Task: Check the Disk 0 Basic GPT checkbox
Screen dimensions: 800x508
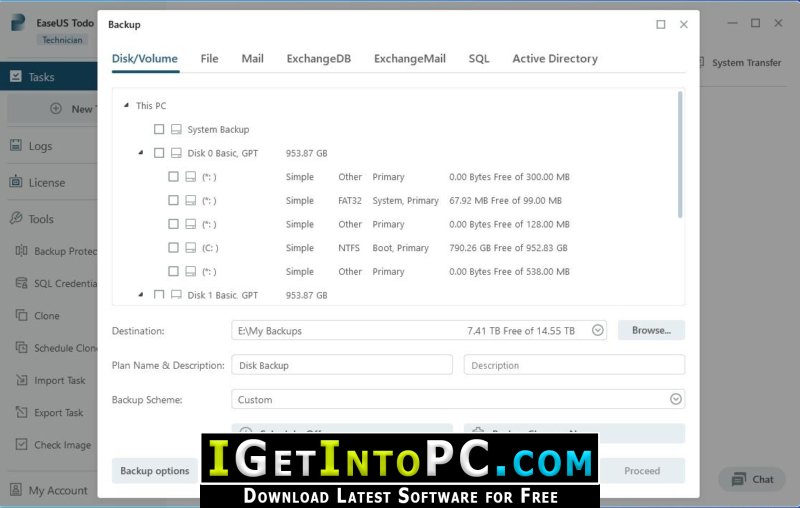Action: coord(159,153)
